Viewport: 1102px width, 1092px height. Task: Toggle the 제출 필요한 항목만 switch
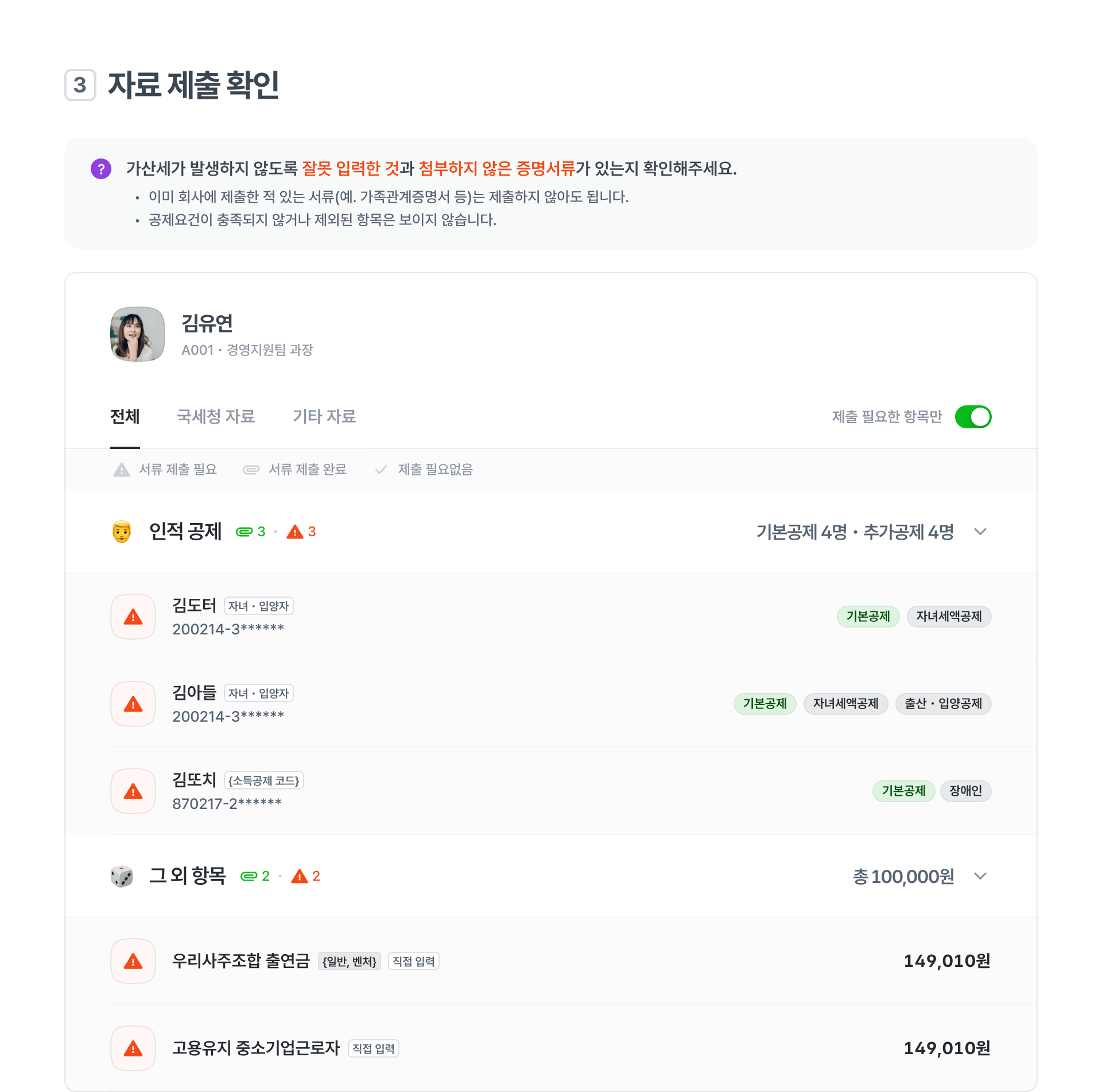point(973,417)
